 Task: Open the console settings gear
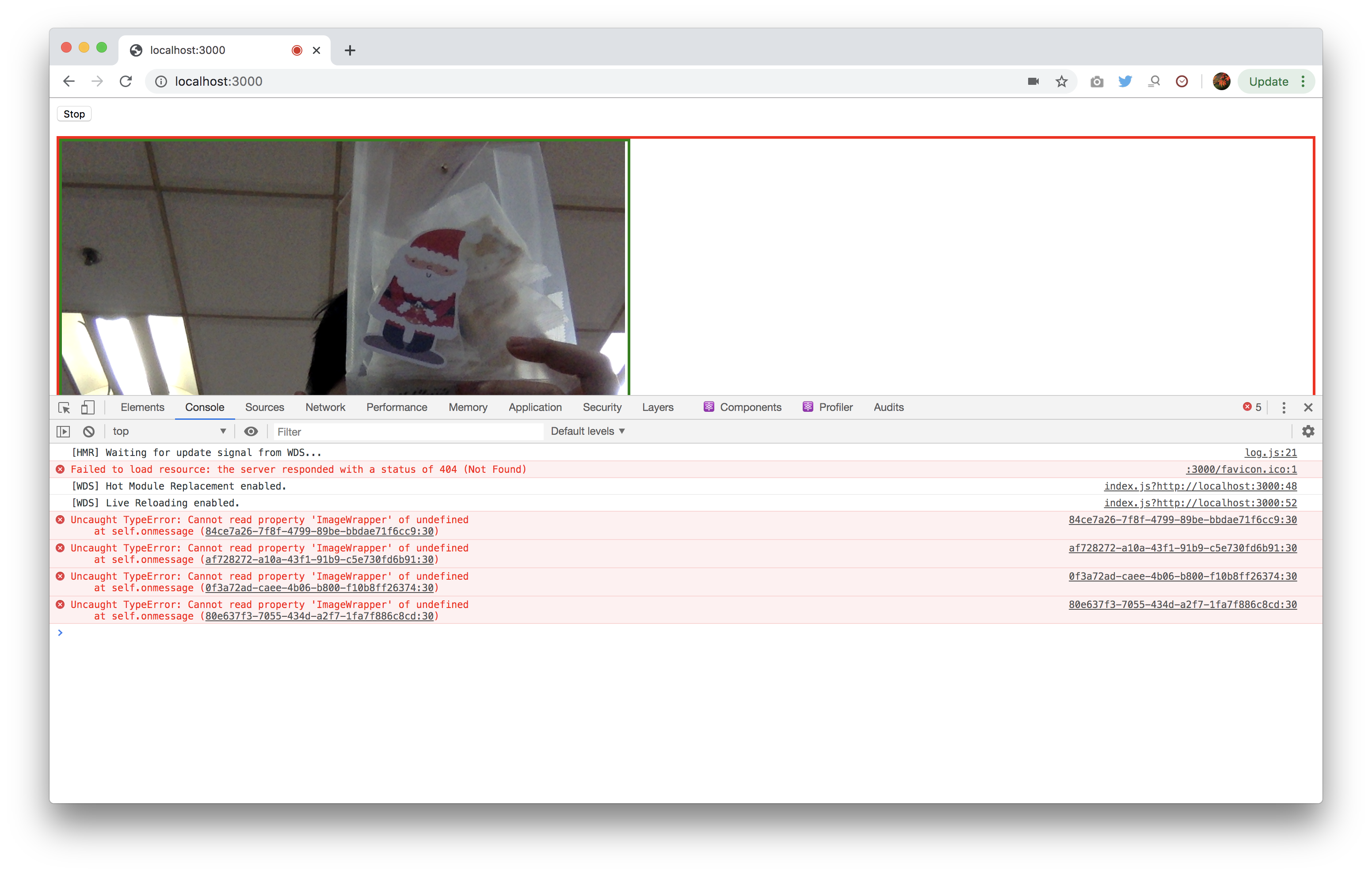pyautogui.click(x=1307, y=431)
